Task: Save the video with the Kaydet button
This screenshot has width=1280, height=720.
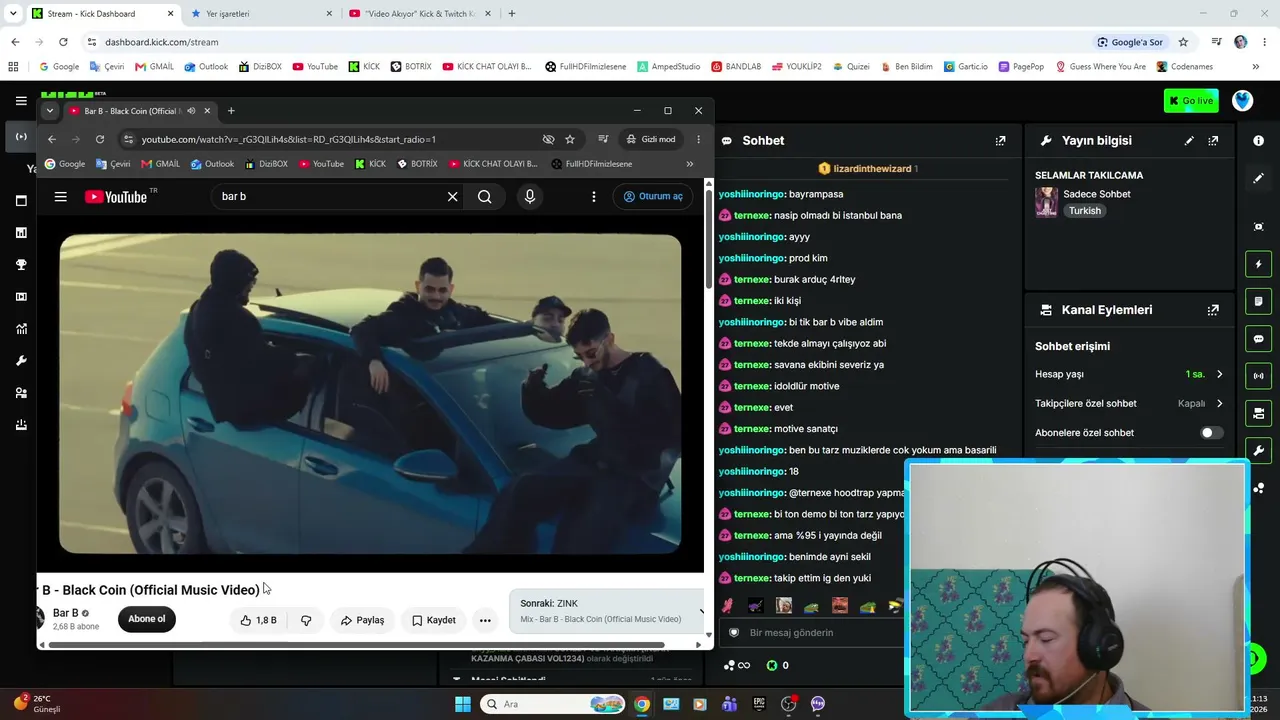Action: pyautogui.click(x=434, y=620)
